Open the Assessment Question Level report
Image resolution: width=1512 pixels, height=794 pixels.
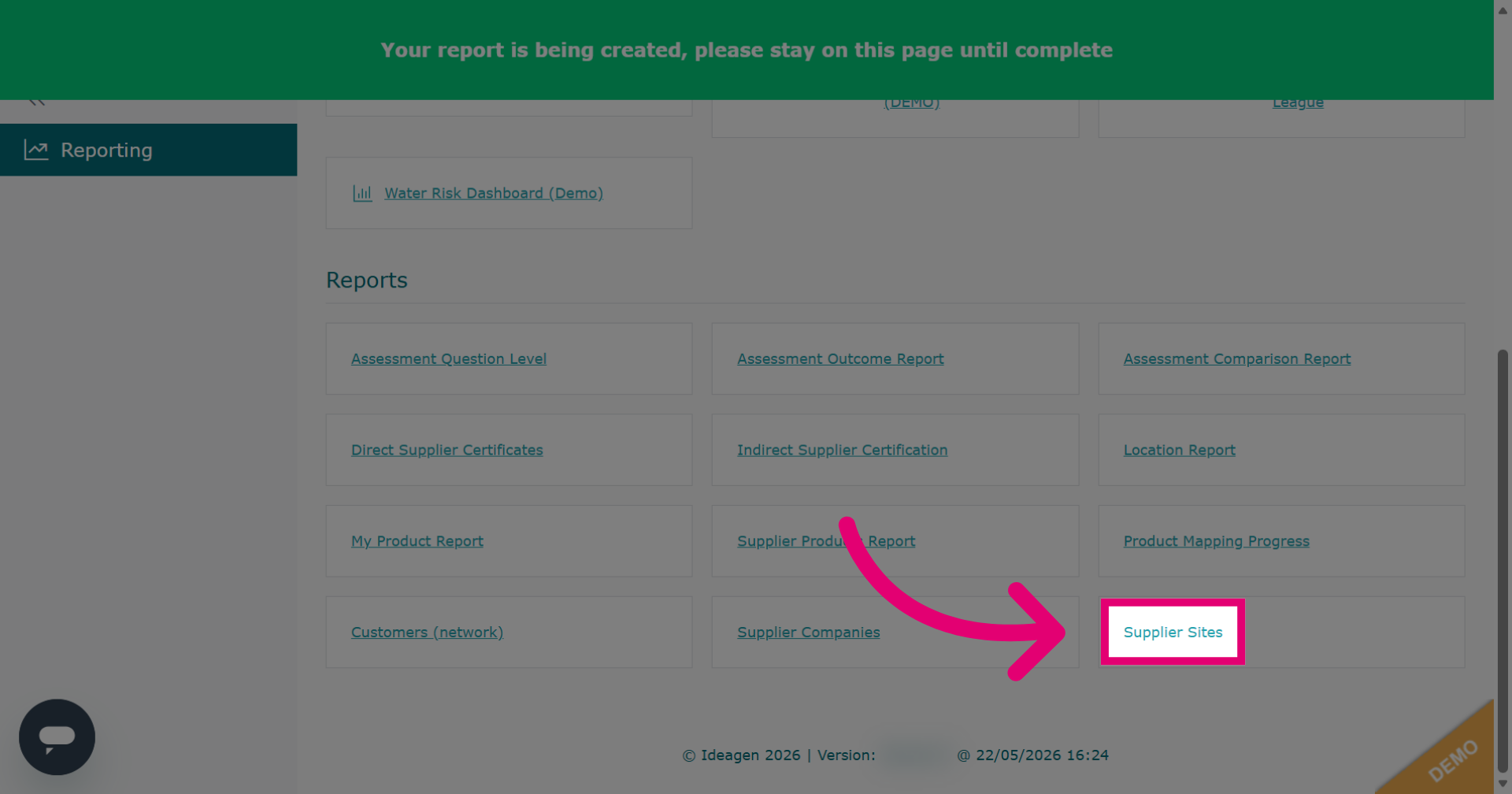coord(449,358)
